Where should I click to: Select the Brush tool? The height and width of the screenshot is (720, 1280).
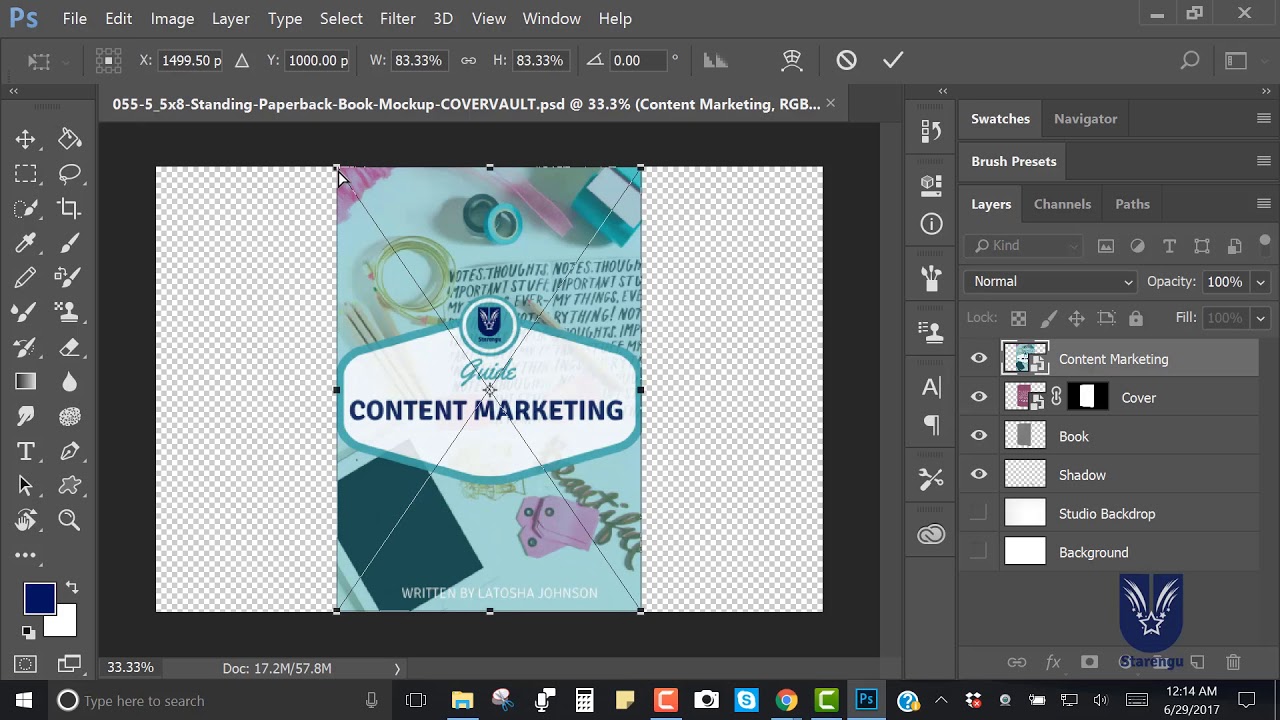(x=69, y=243)
